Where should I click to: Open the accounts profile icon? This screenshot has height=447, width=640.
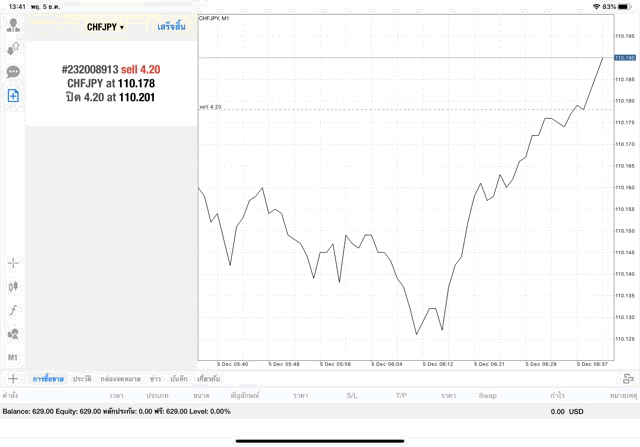[13, 25]
